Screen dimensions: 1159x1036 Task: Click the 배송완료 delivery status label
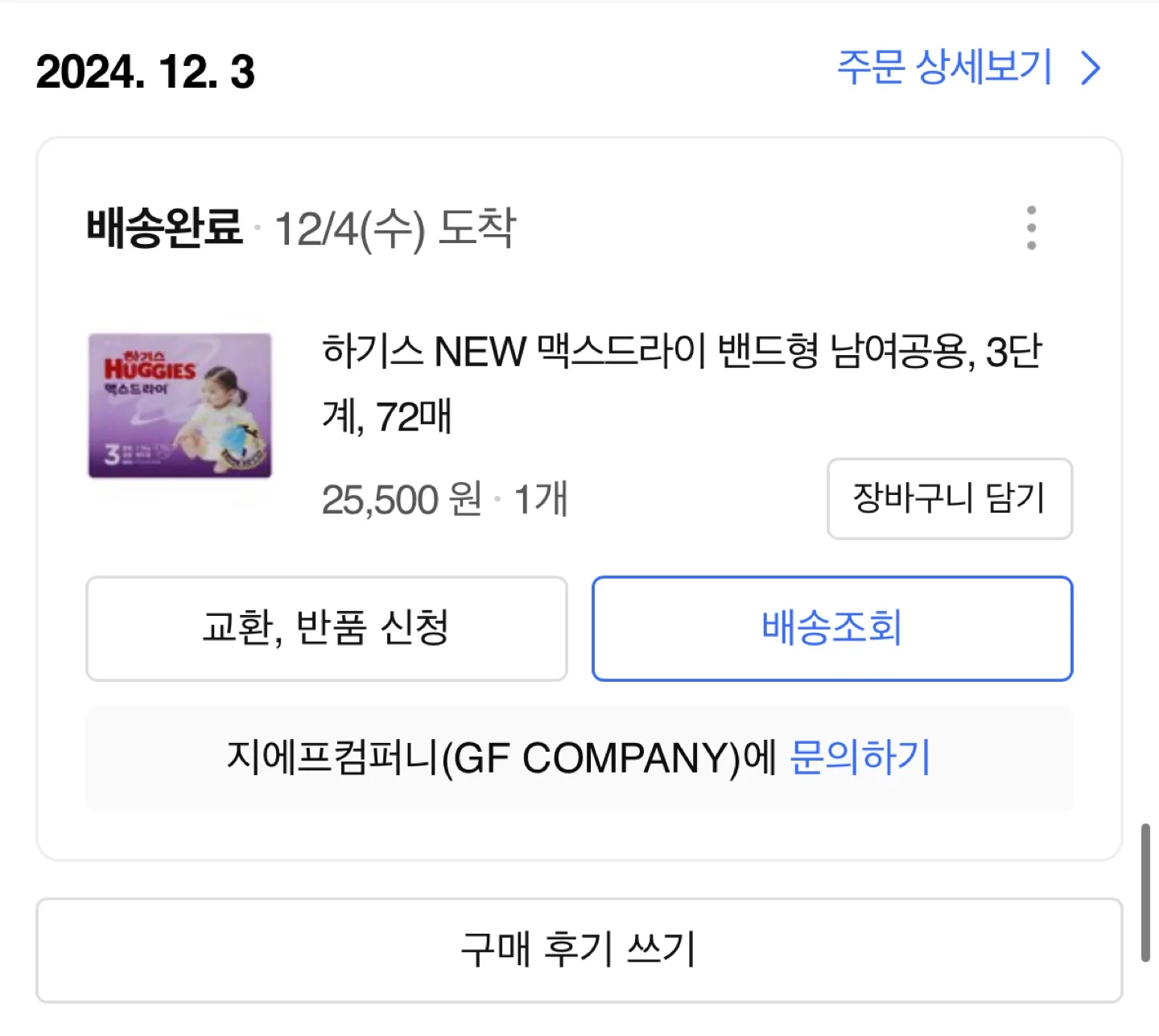pyautogui.click(x=164, y=227)
